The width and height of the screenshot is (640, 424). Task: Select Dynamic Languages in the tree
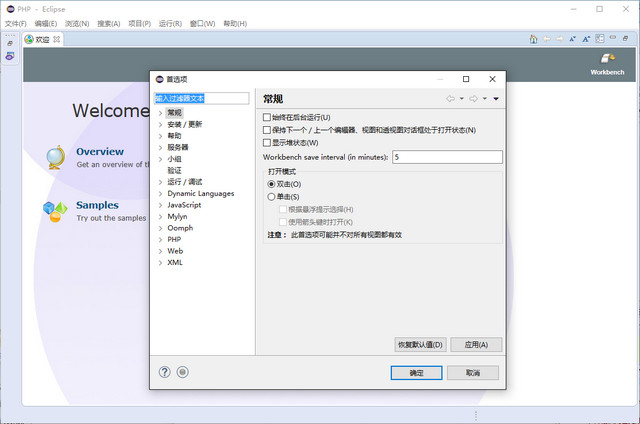pos(200,193)
